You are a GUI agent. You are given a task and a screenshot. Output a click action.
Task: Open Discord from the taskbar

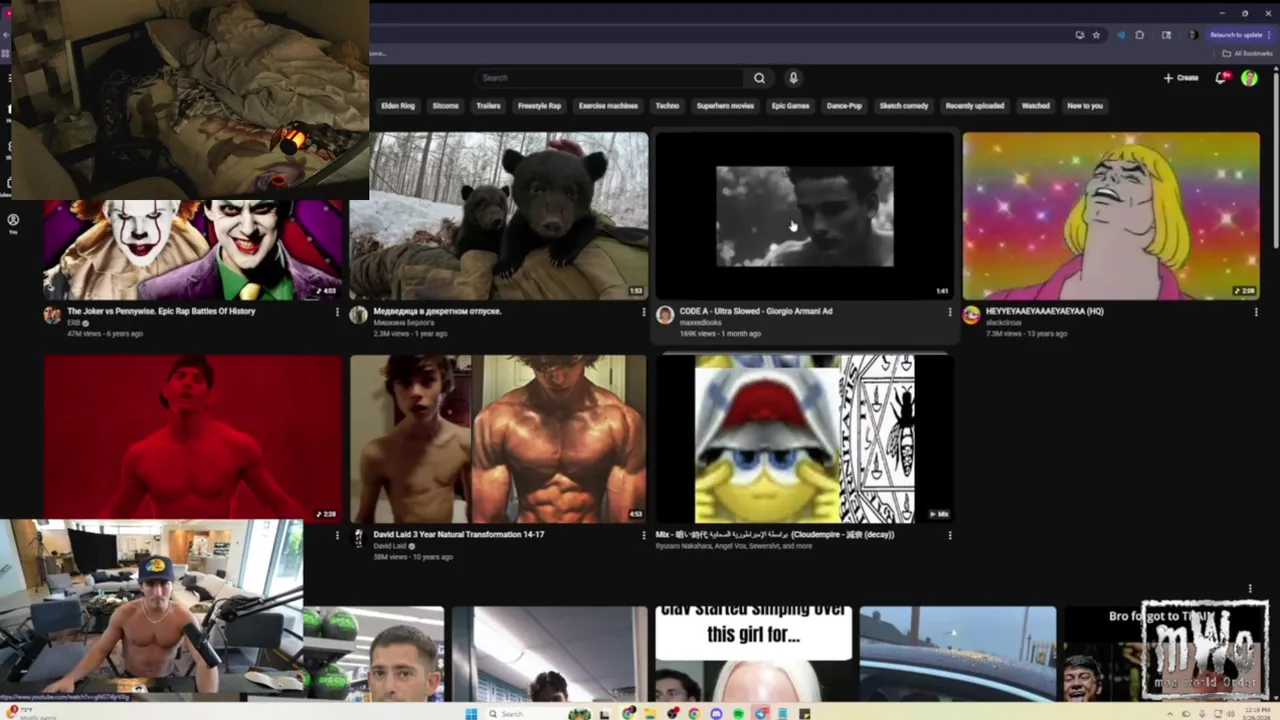pos(716,714)
